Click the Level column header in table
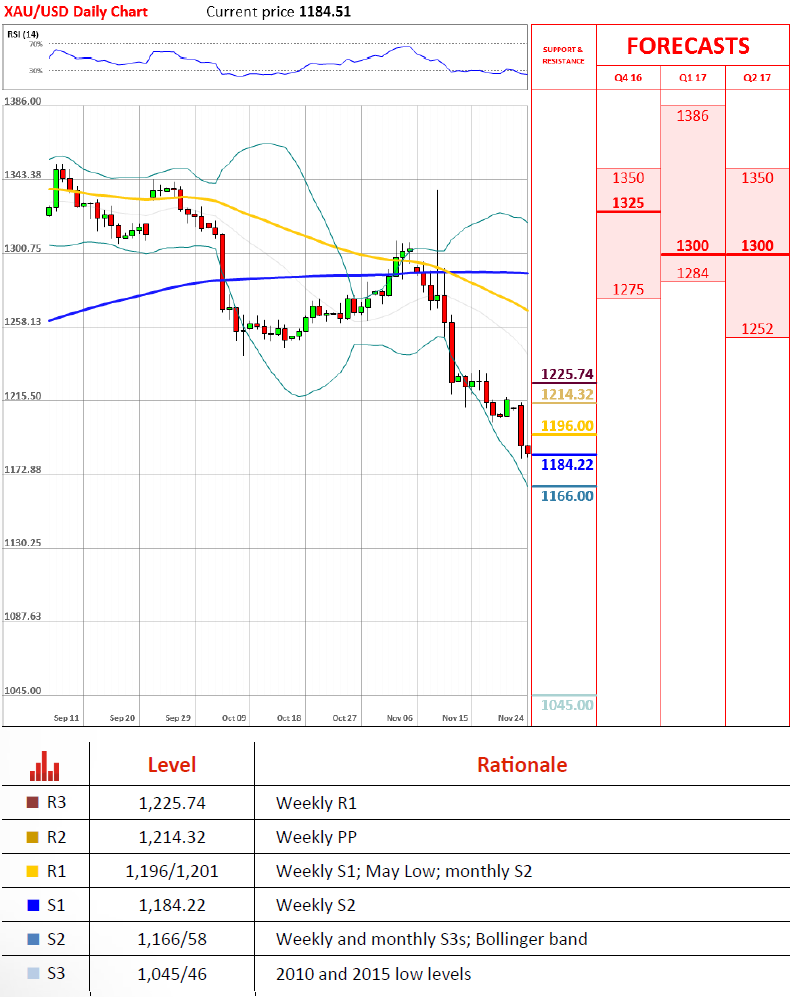This screenshot has width=798, height=997. click(172, 765)
